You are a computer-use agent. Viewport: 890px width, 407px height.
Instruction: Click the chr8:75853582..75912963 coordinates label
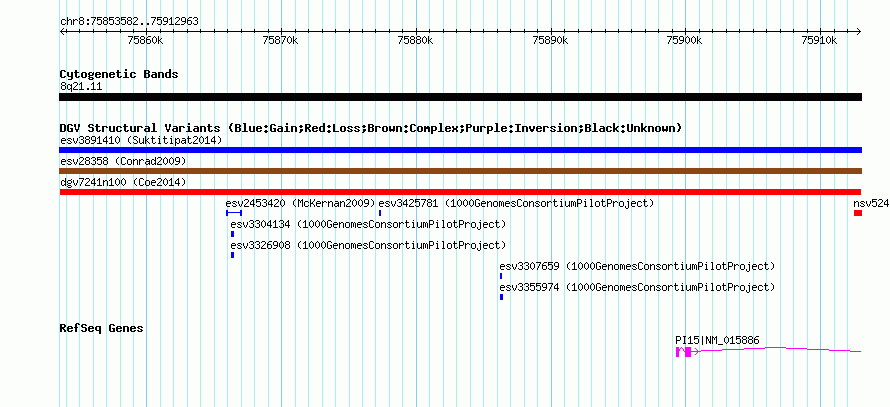click(129, 22)
